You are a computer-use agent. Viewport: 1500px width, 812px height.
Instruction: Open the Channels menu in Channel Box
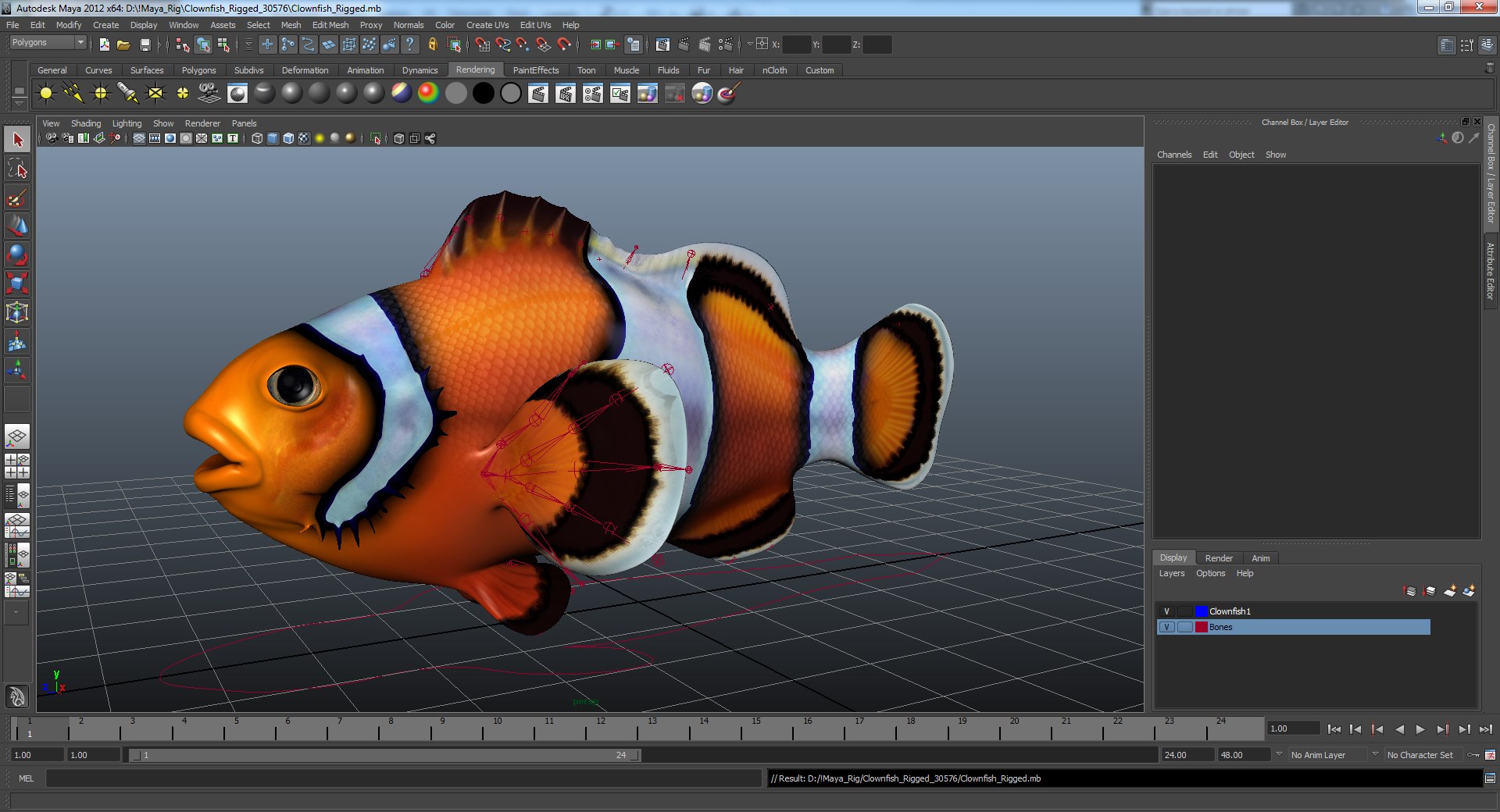[1174, 155]
